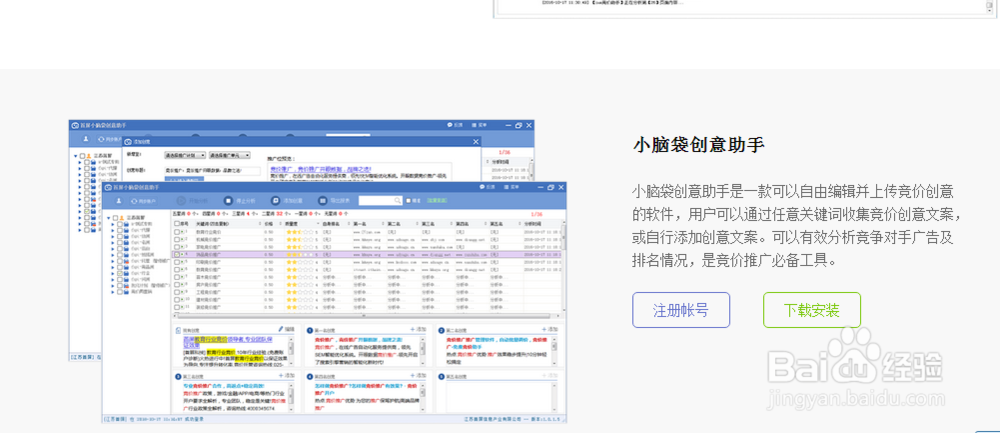Viewport: 1000px width, 433px height.
Task: Click the 编辑 pencil icon in 现有创意 panel
Action: coord(281,328)
